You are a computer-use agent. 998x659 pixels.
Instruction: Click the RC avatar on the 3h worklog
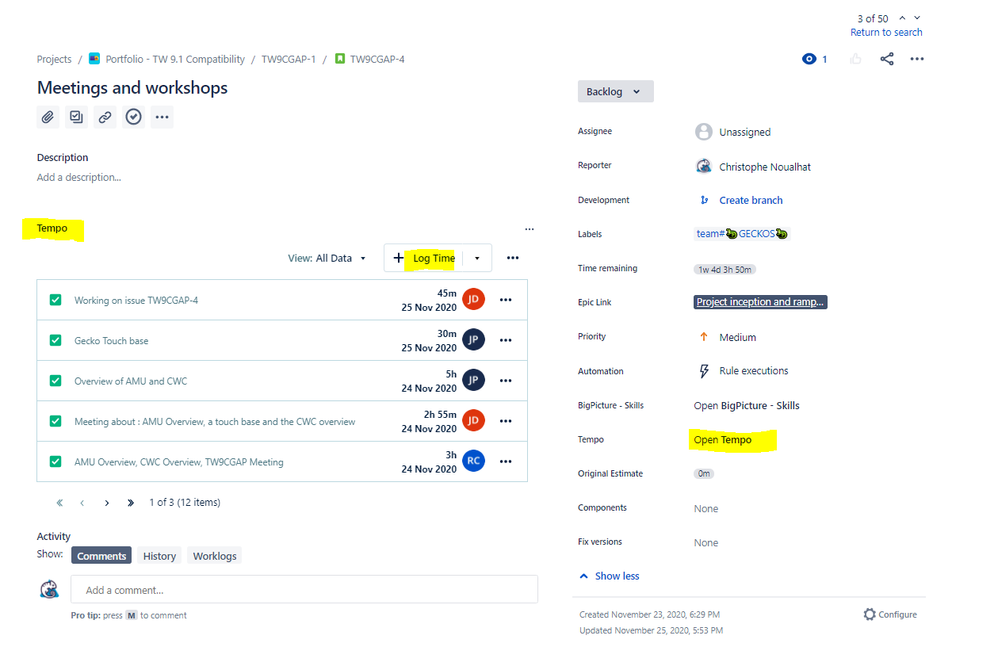474,460
